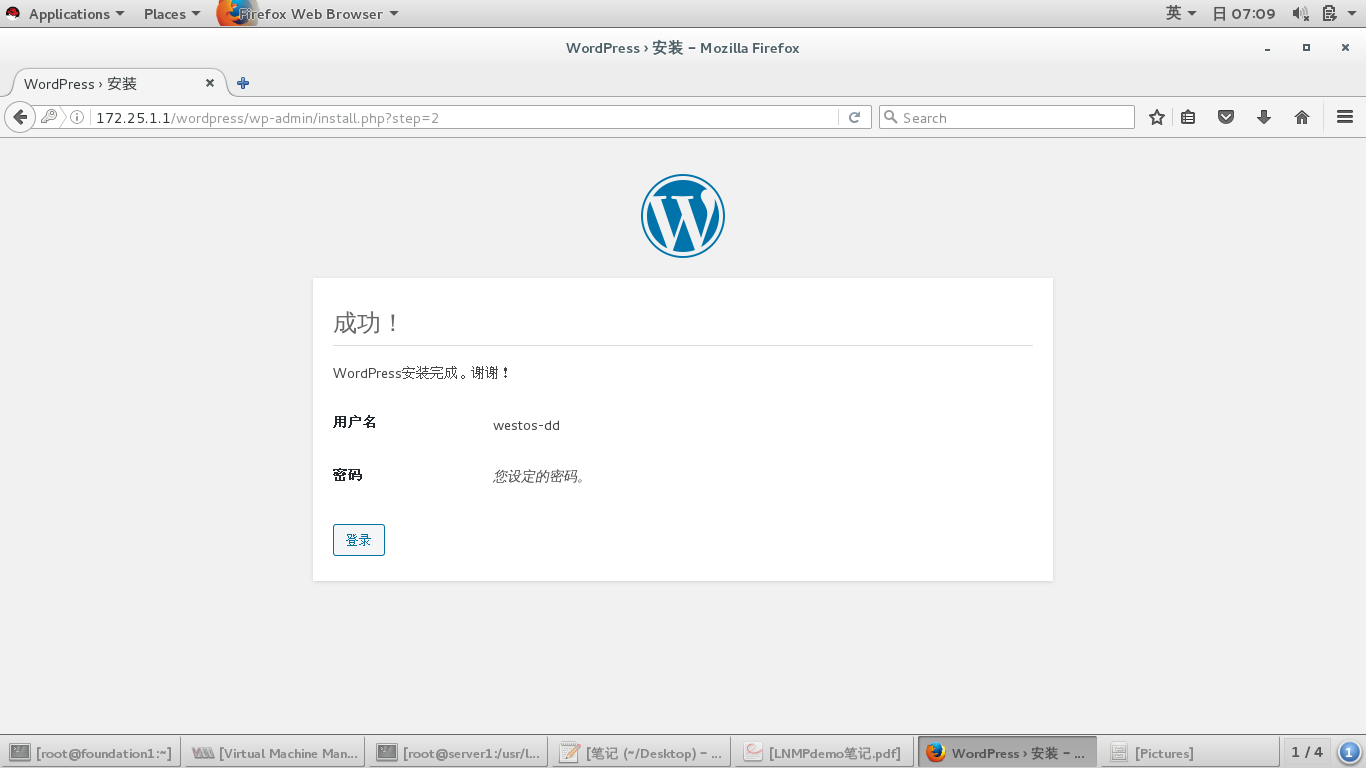Open the Firefox hamburger menu
1366x768 pixels.
[x=1345, y=117]
